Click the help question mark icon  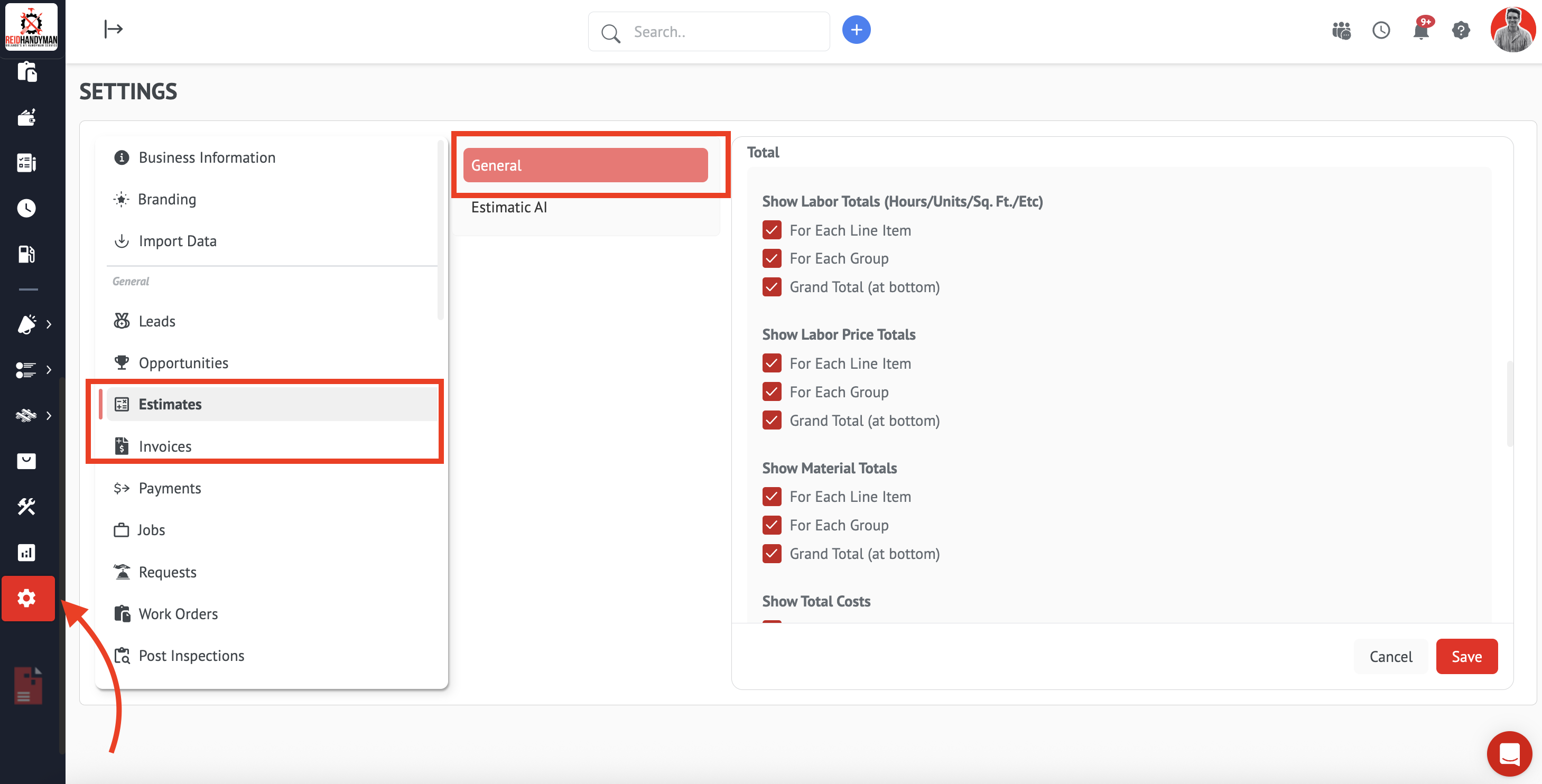[x=1461, y=30]
